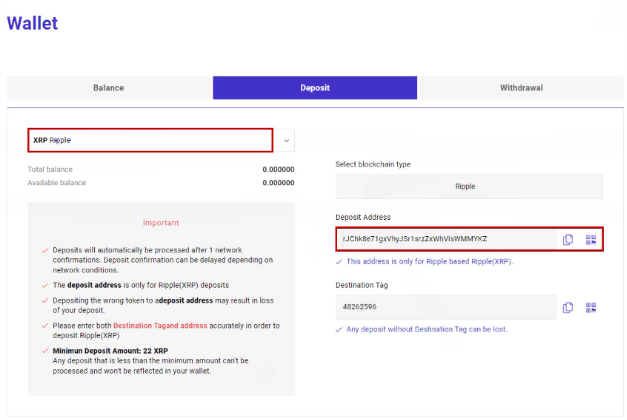Viewport: 627px width, 420px height.
Task: Click the 1 network confirmations note
Action: click(163, 260)
